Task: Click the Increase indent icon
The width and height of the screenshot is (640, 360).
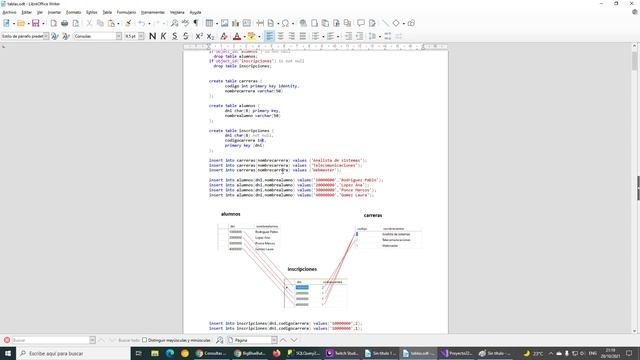Action: pyautogui.click(x=348, y=36)
